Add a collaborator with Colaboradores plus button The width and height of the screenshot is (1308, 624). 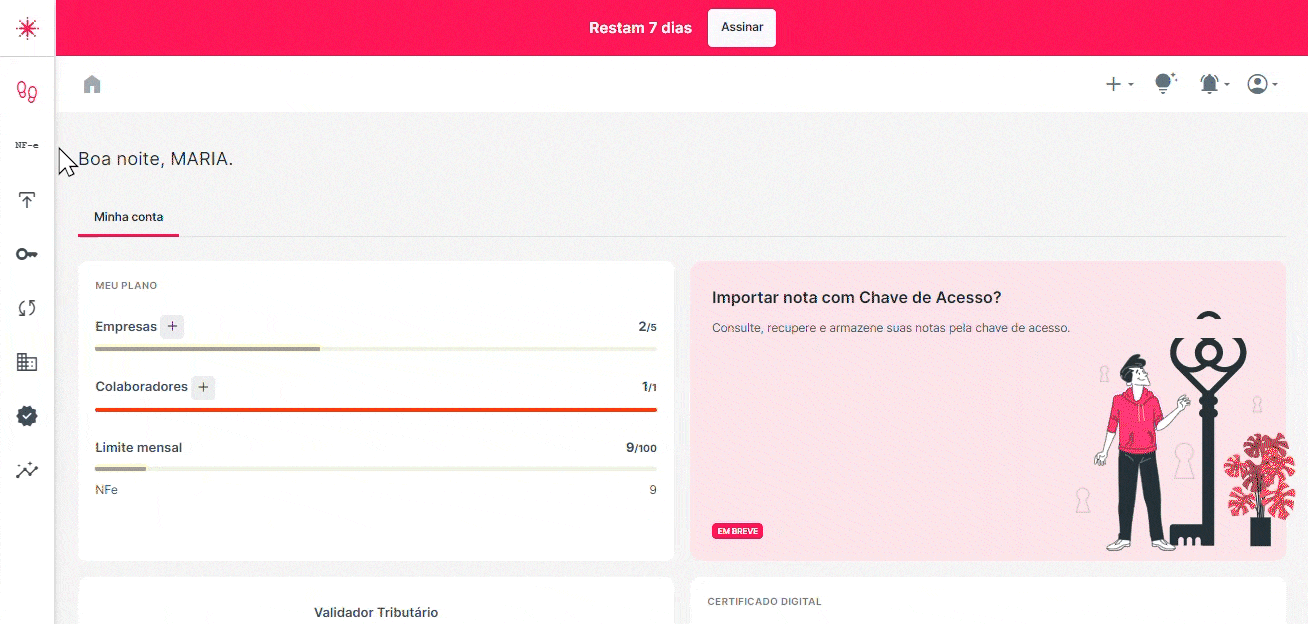coord(203,387)
